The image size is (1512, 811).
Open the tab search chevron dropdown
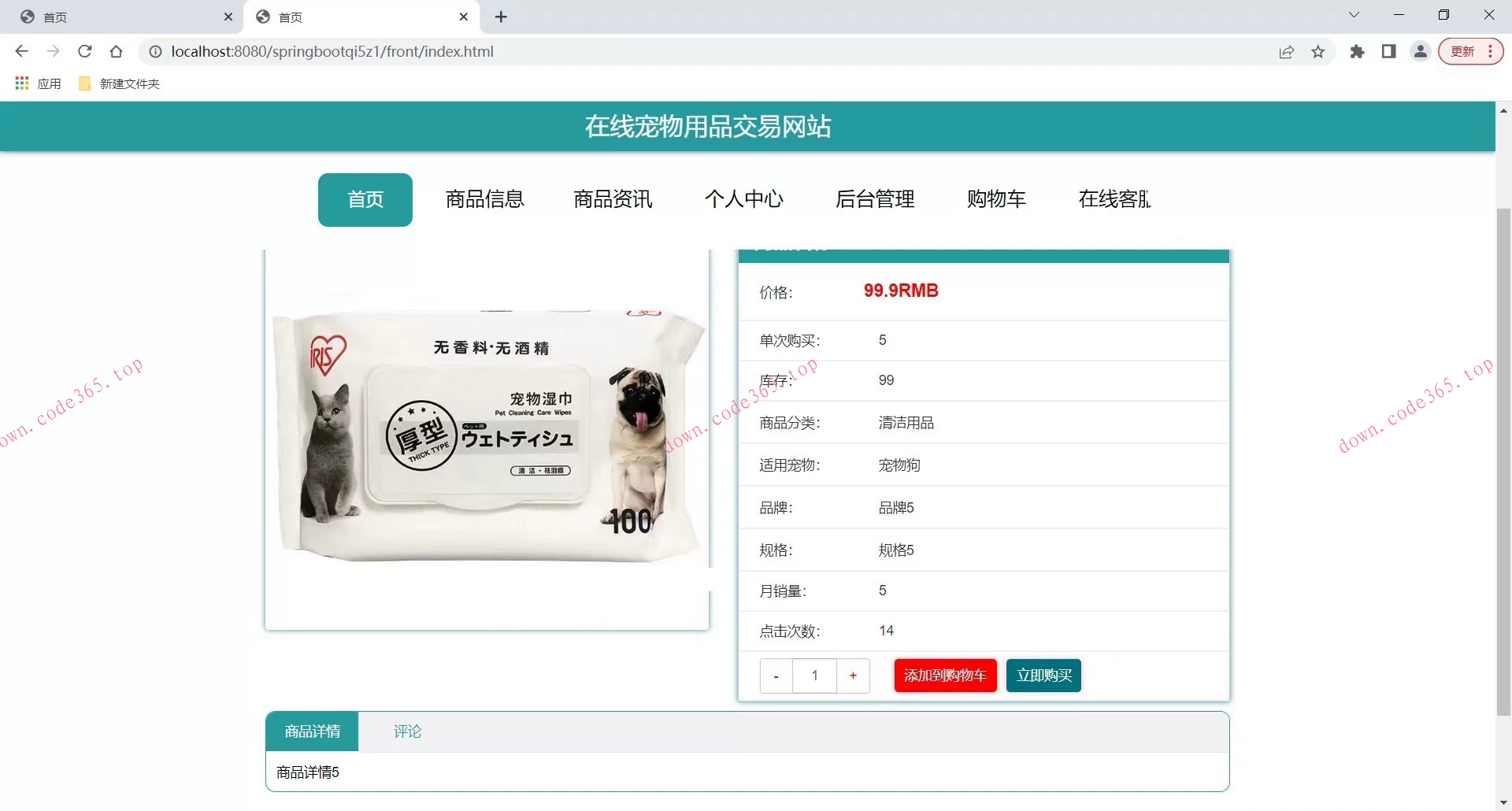click(x=1353, y=14)
